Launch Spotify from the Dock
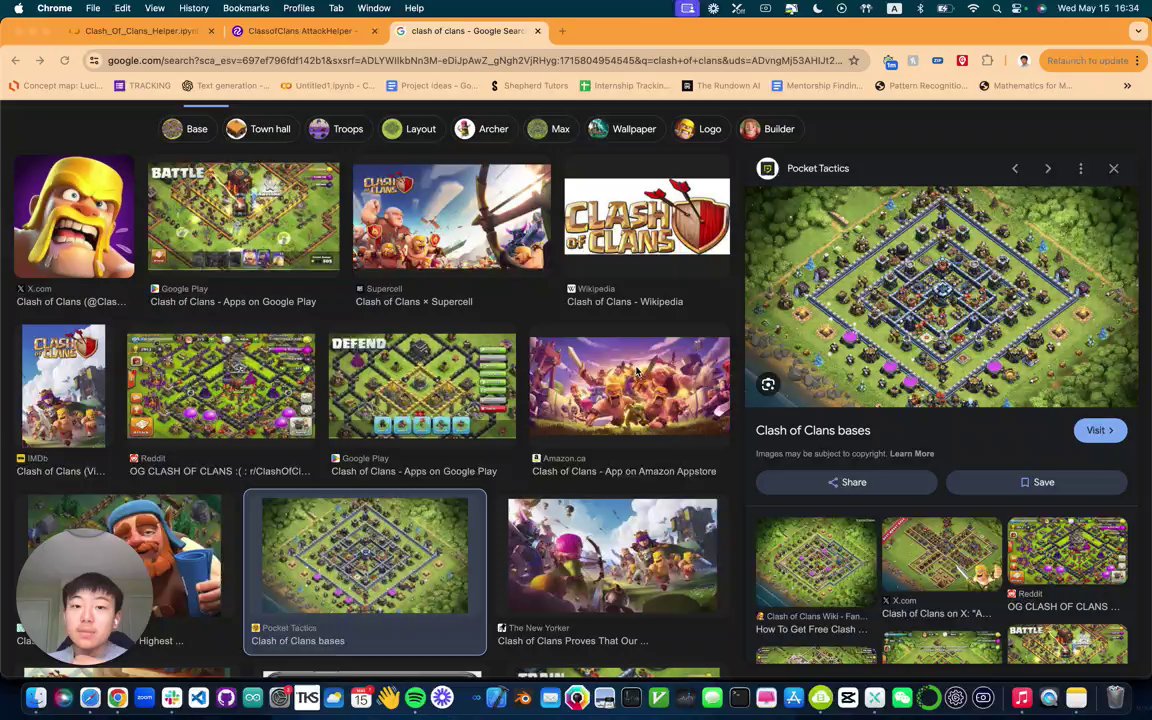This screenshot has height=720, width=1152. 416,697
